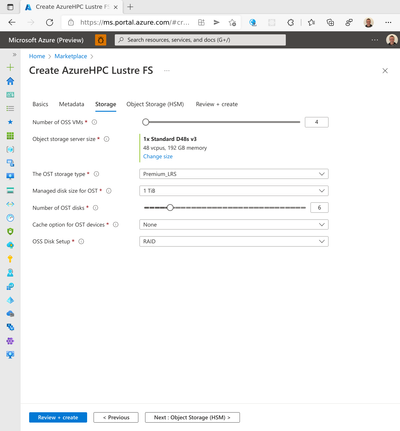Click the Change size link
The height and width of the screenshot is (431, 400).
[158, 156]
